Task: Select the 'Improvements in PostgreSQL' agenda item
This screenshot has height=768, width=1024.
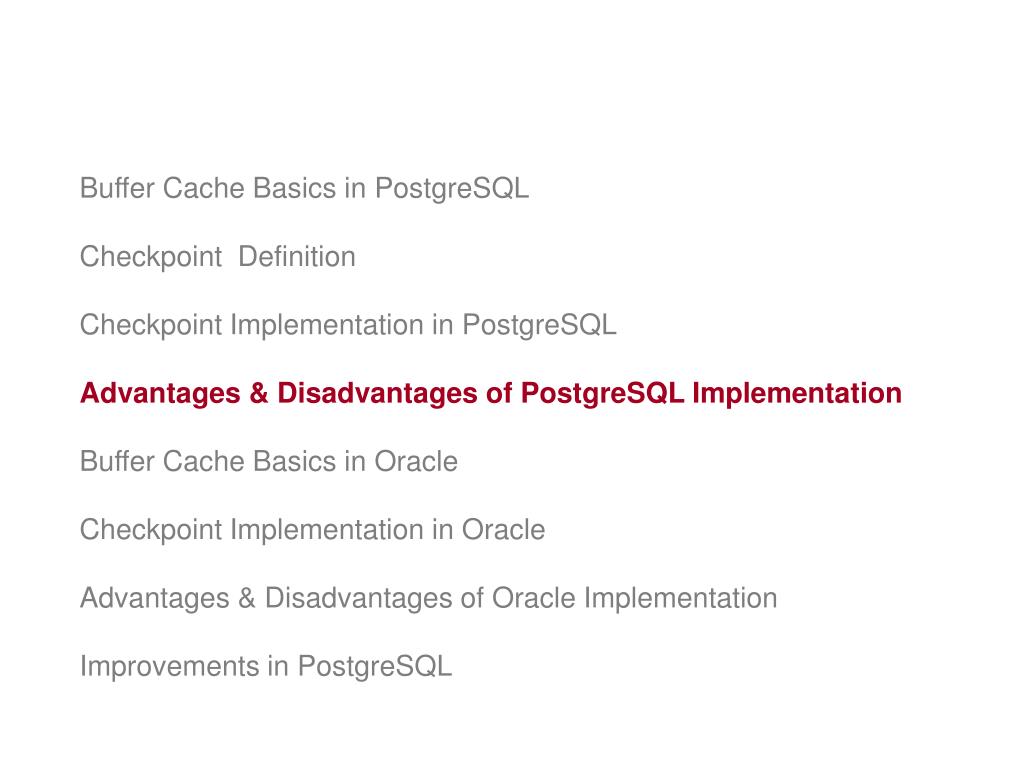Action: pyautogui.click(x=266, y=667)
